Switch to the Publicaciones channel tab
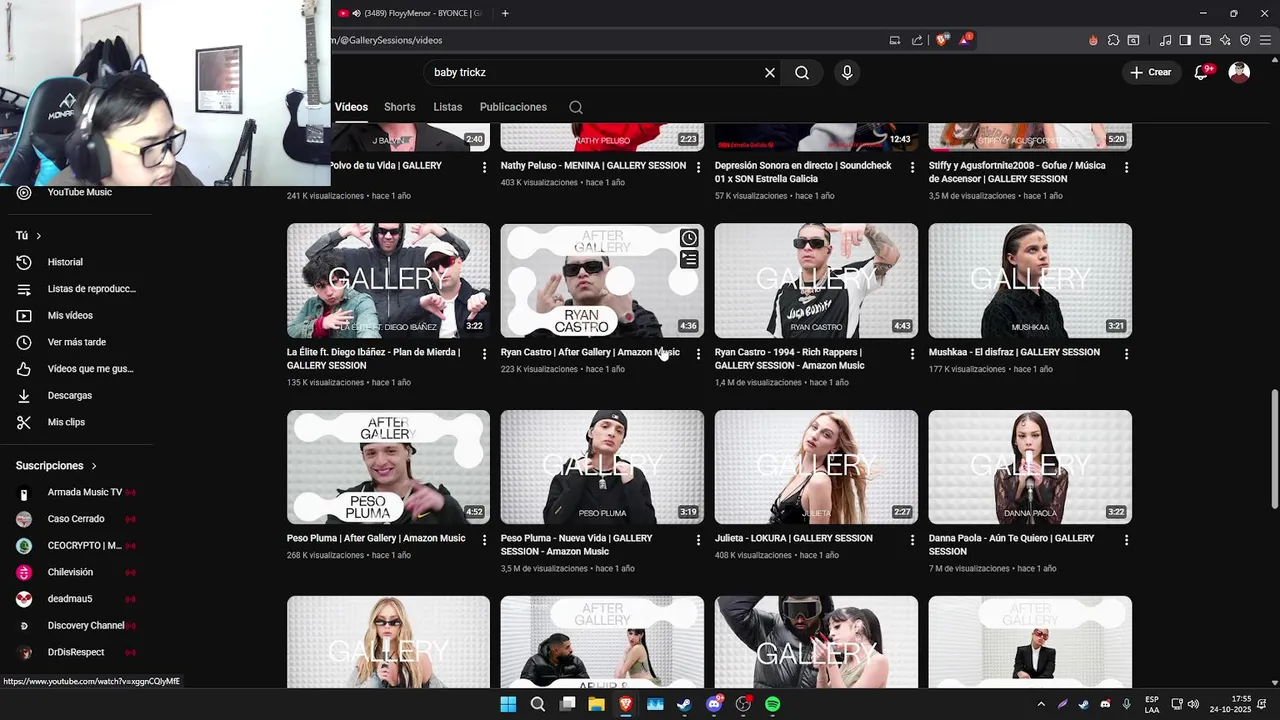1280x720 pixels. pyautogui.click(x=513, y=107)
